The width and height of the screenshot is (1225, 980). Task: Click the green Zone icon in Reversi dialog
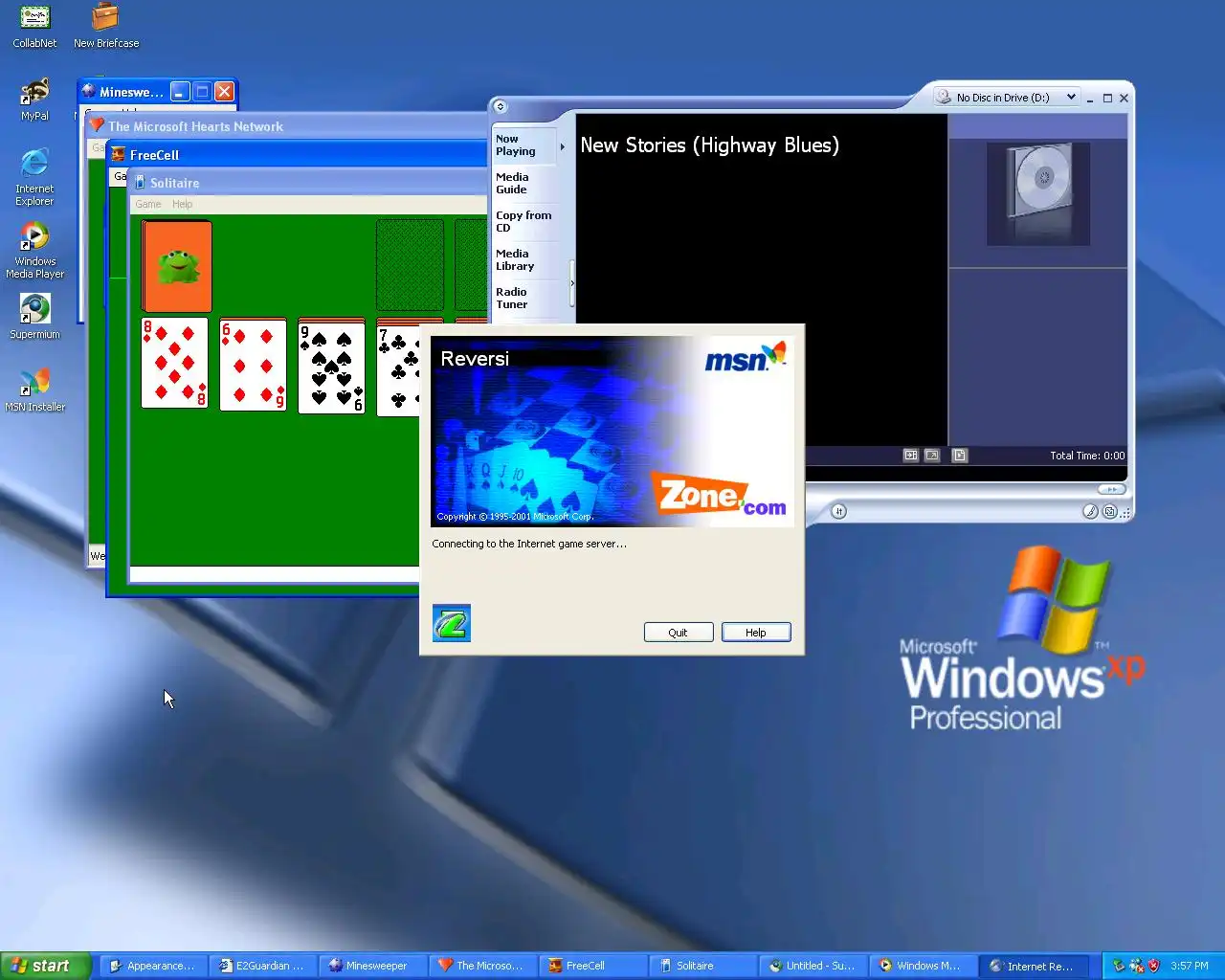point(451,623)
